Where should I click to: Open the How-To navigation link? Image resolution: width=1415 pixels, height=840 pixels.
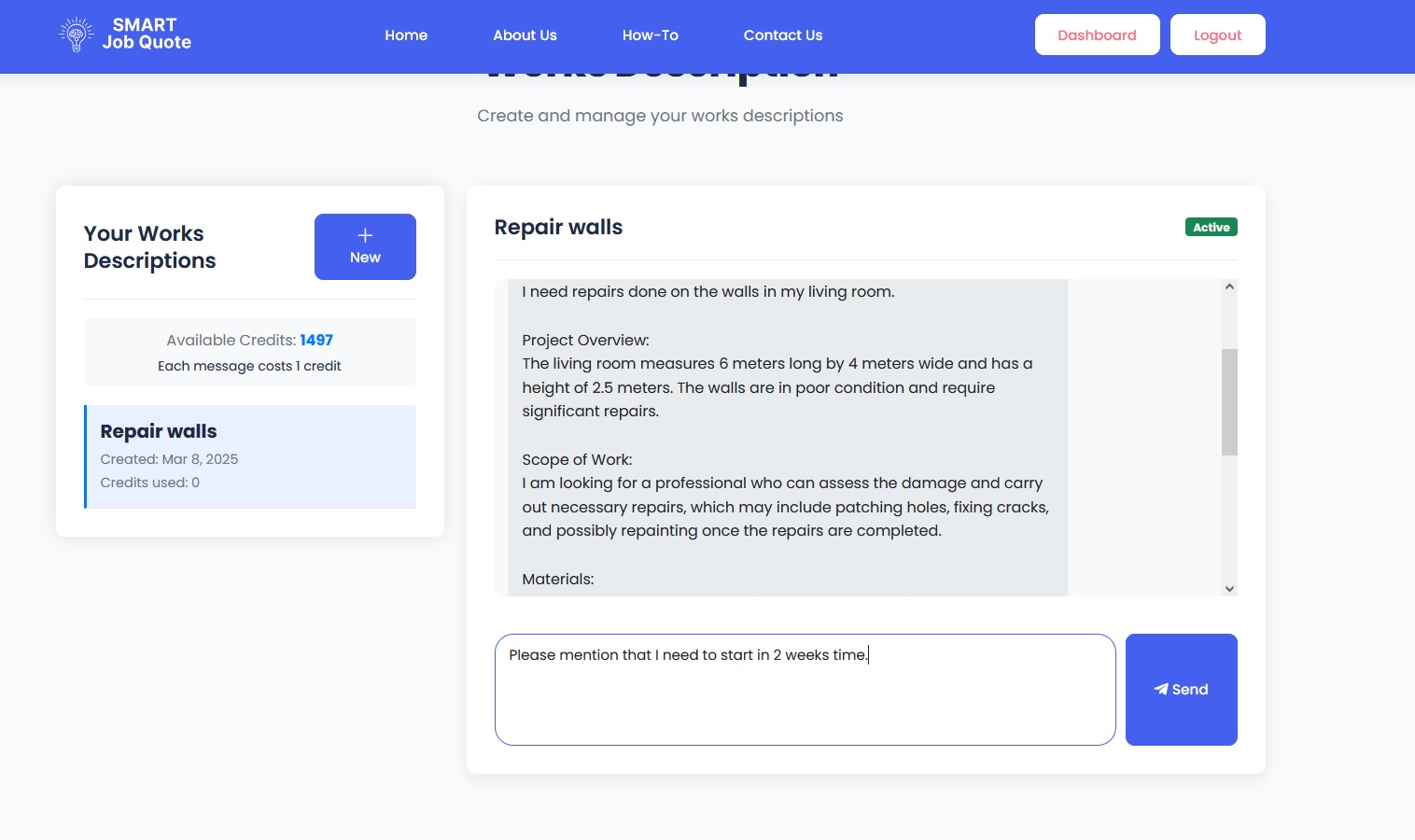coord(651,35)
